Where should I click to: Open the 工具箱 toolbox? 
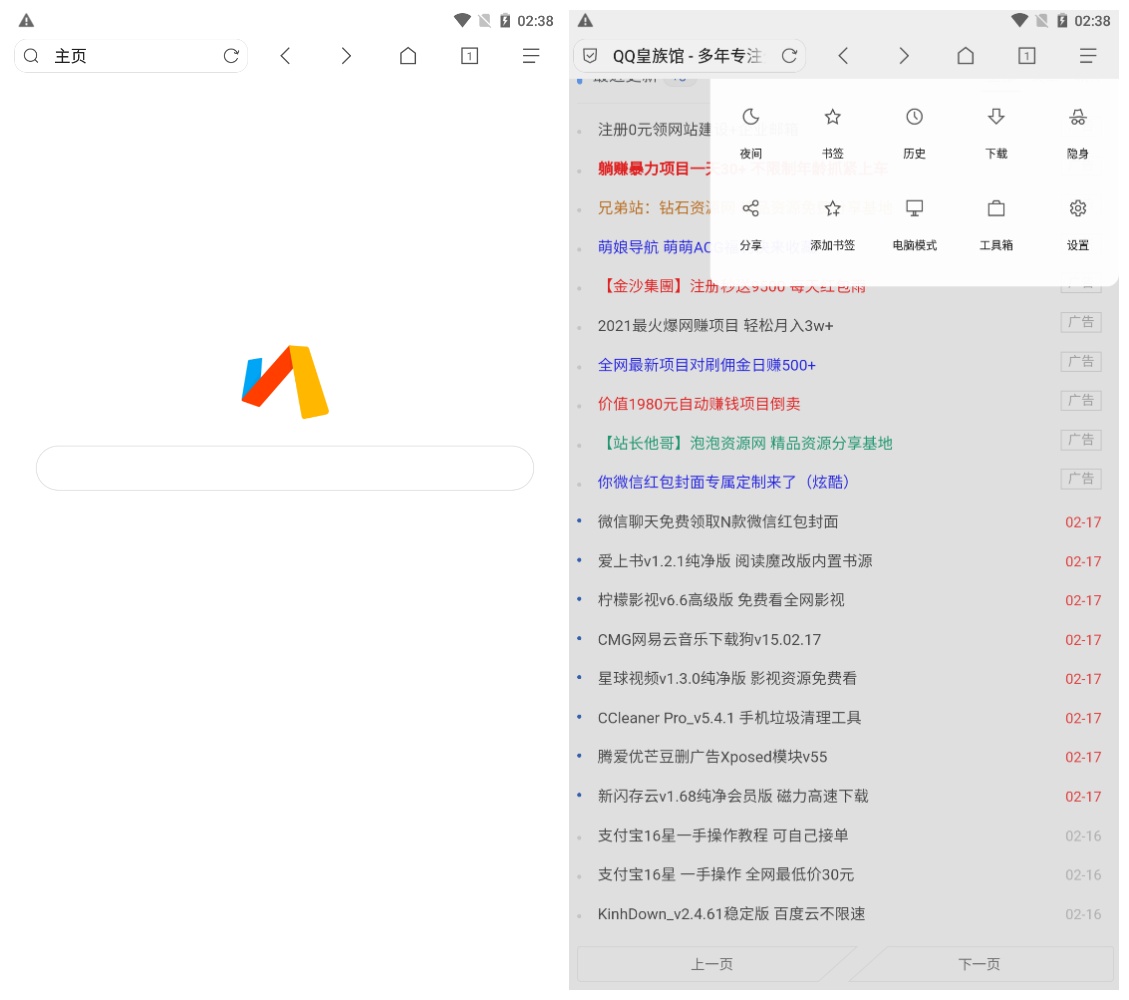pyautogui.click(x=995, y=224)
